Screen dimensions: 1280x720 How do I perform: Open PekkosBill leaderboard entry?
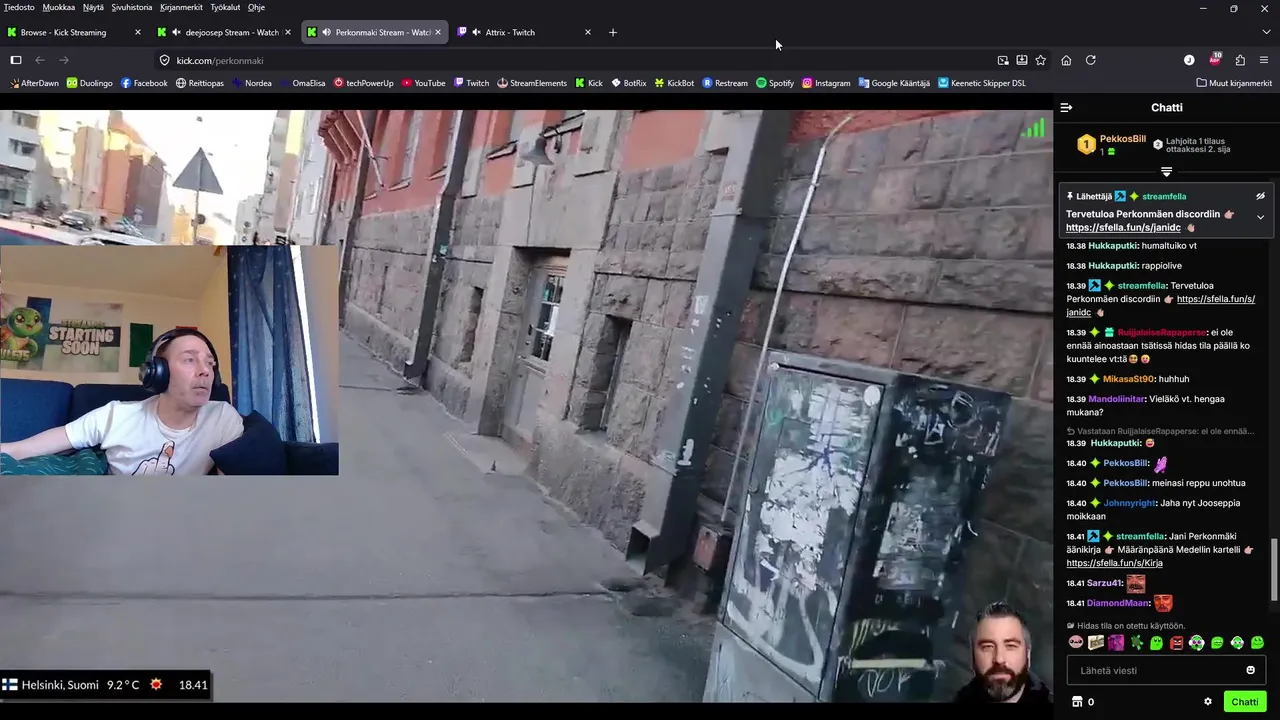point(1111,145)
